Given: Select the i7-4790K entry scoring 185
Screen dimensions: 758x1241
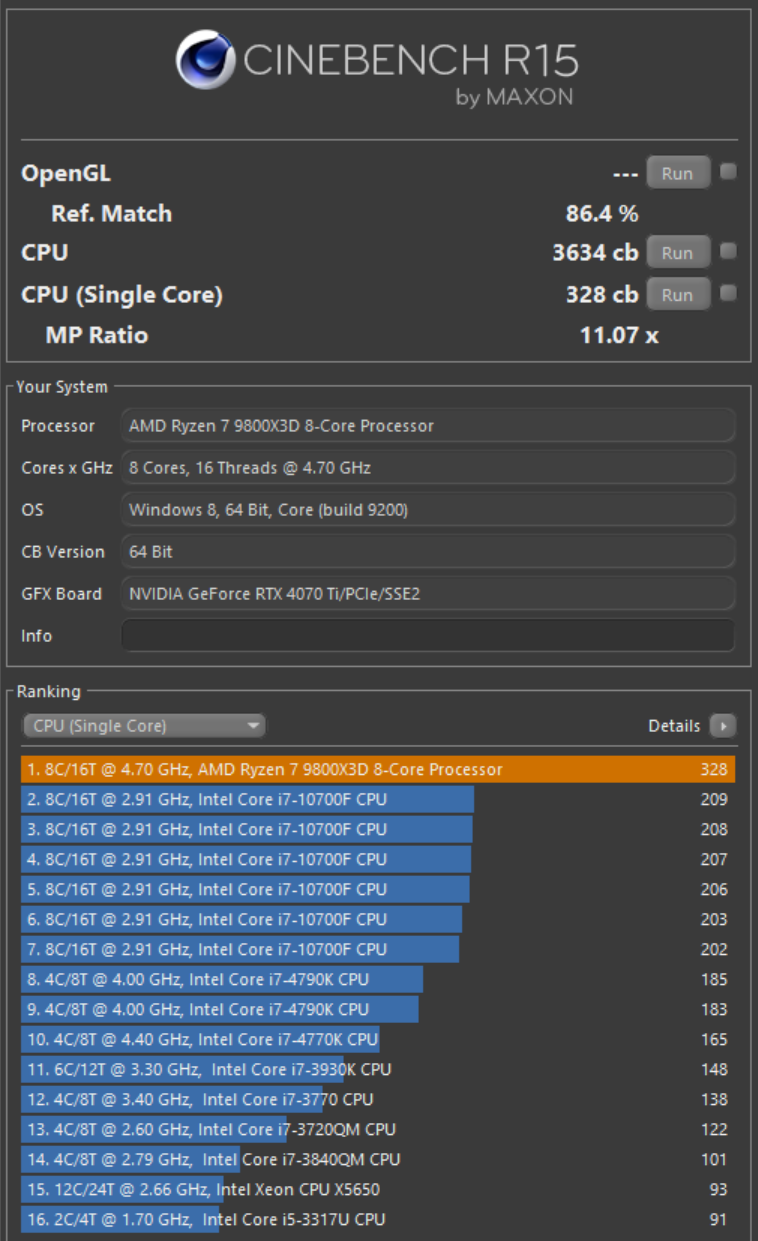Looking at the screenshot, I should click(377, 979).
